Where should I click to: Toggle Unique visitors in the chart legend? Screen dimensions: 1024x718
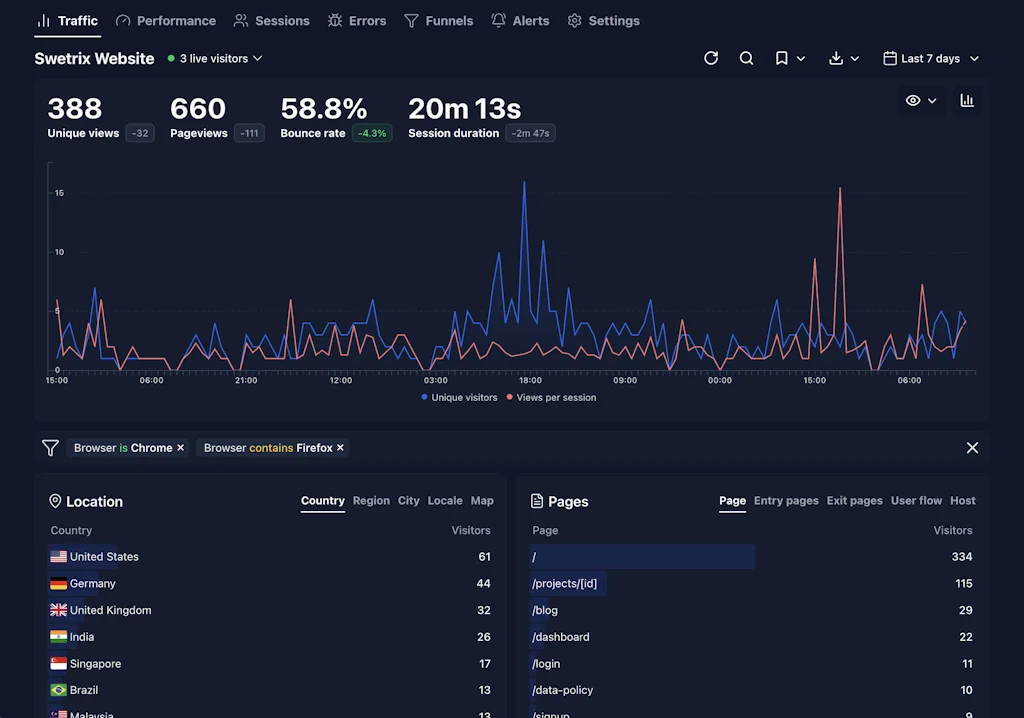[459, 397]
